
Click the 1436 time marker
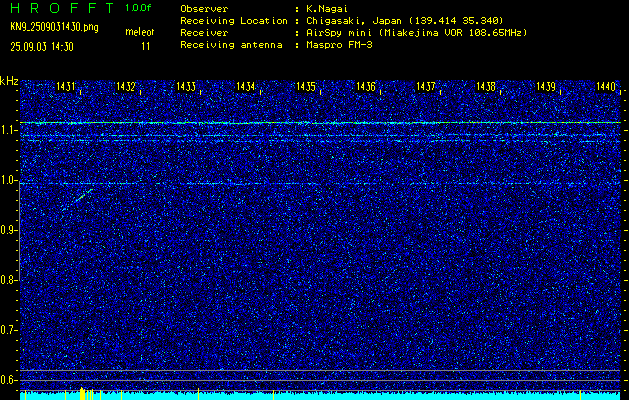(366, 86)
